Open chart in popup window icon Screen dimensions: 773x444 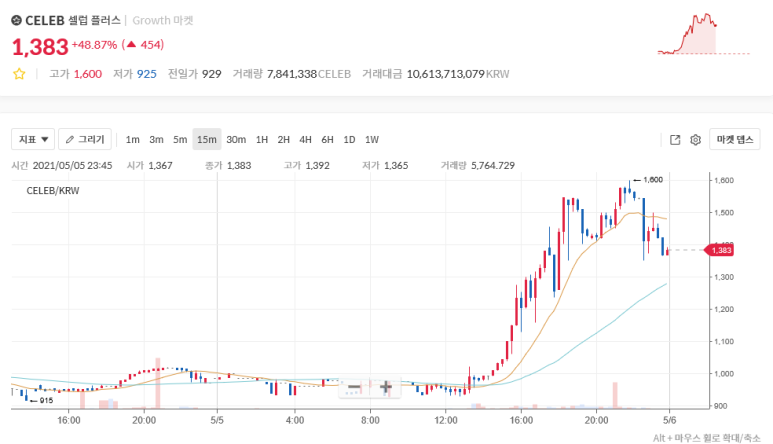coord(675,139)
